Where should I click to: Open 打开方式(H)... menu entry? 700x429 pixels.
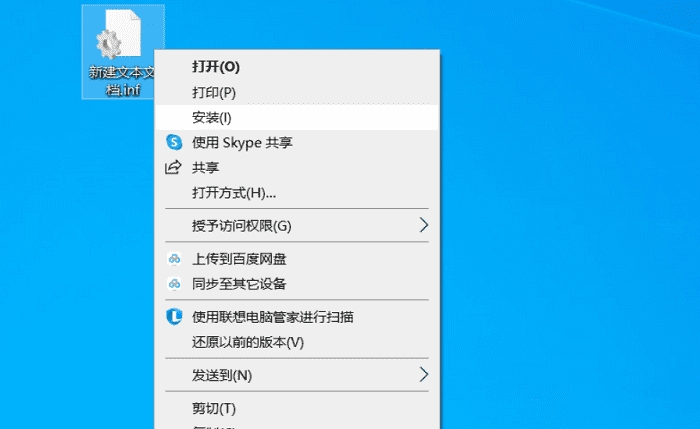tap(297, 193)
